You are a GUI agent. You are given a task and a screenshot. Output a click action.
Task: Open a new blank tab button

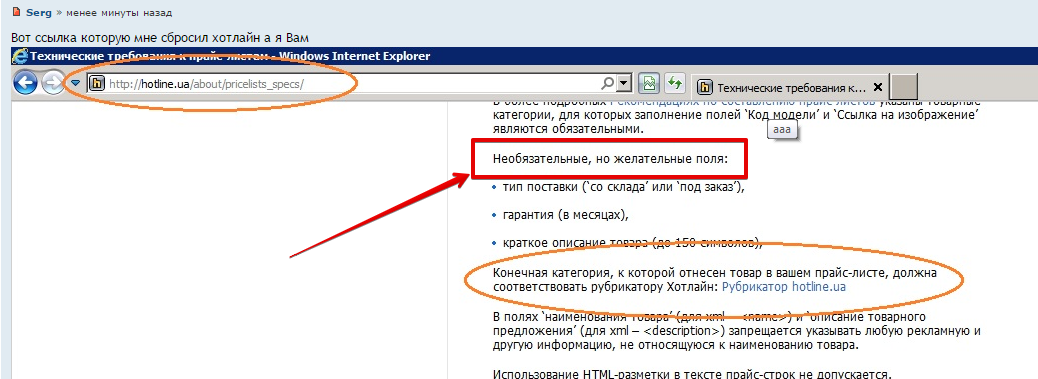point(903,87)
